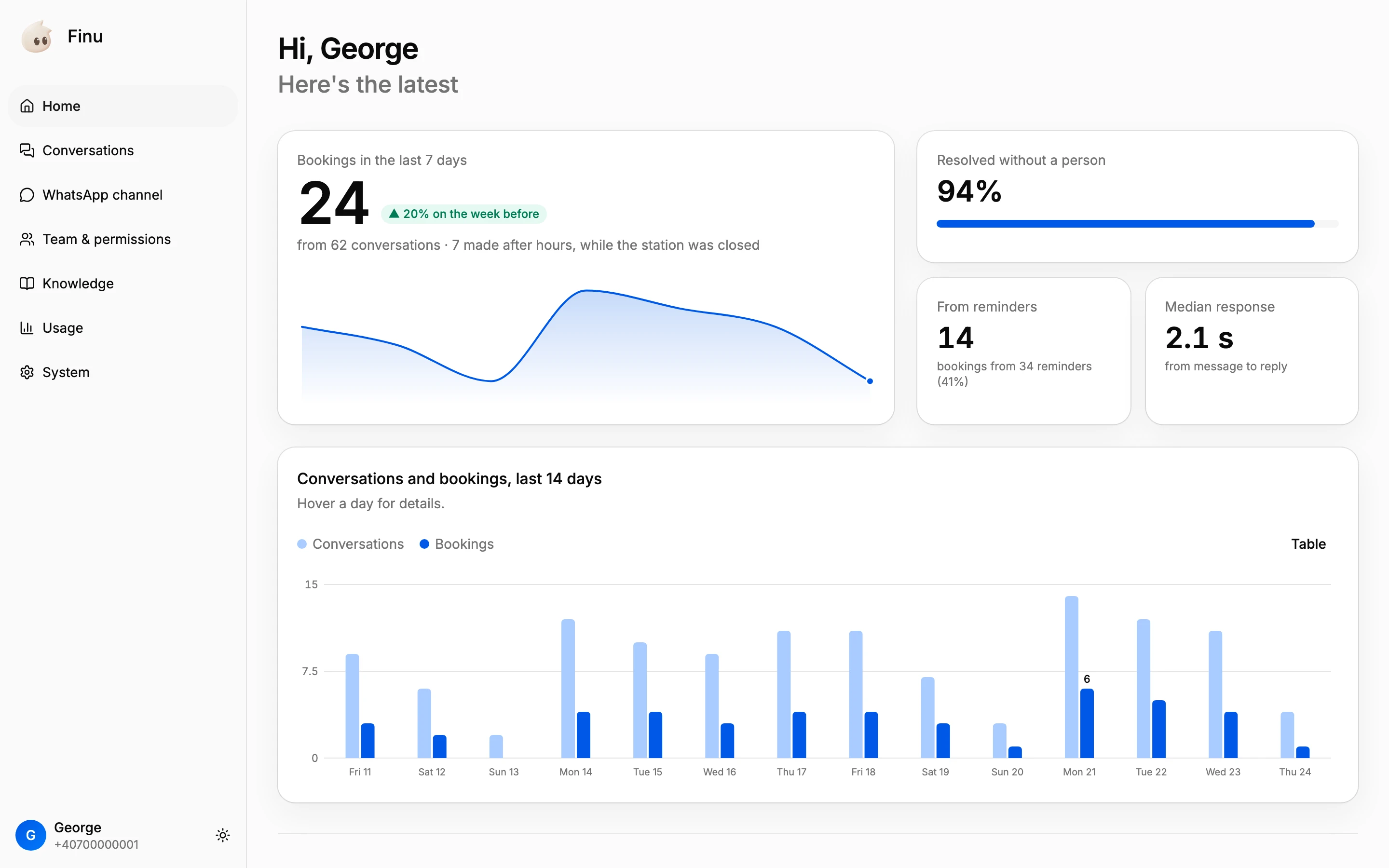This screenshot has height=868, width=1389.
Task: Navigate to Knowledge
Action: 123,284
